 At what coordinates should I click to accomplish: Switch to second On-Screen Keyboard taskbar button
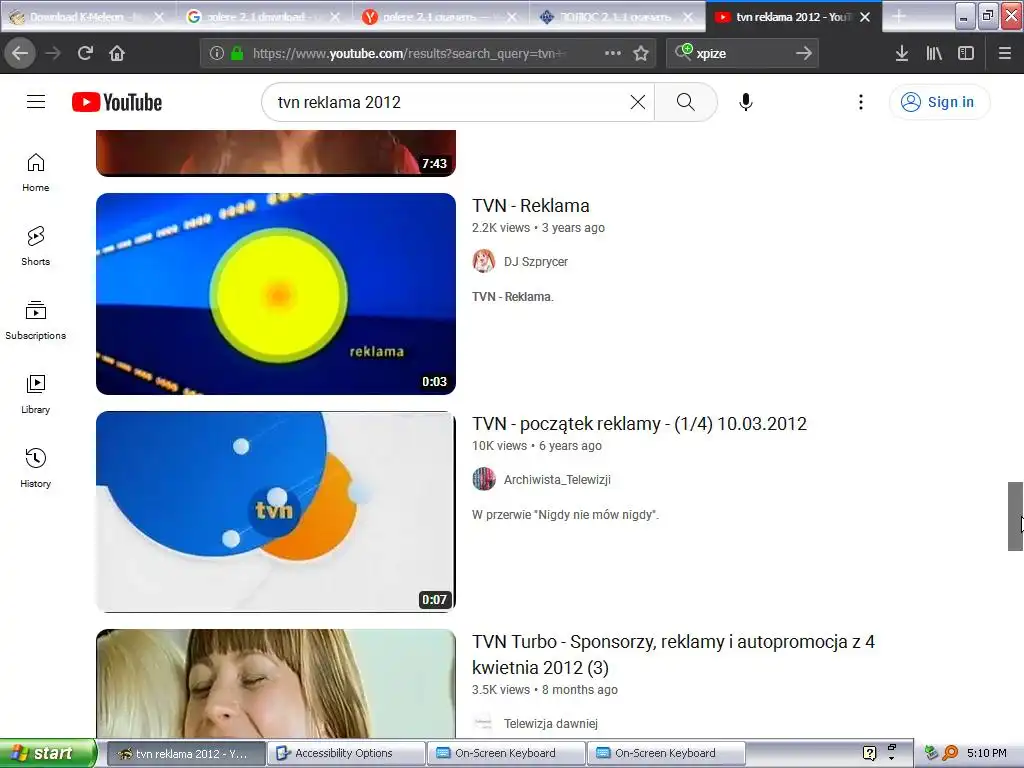[x=666, y=753]
